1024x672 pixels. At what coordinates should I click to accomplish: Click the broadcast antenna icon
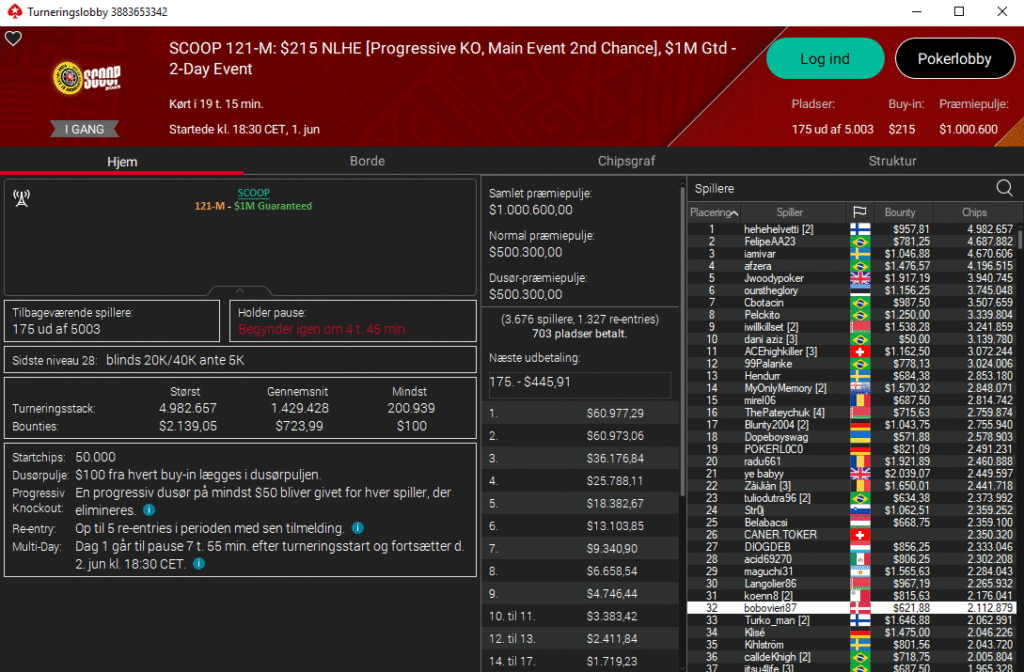[x=22, y=199]
